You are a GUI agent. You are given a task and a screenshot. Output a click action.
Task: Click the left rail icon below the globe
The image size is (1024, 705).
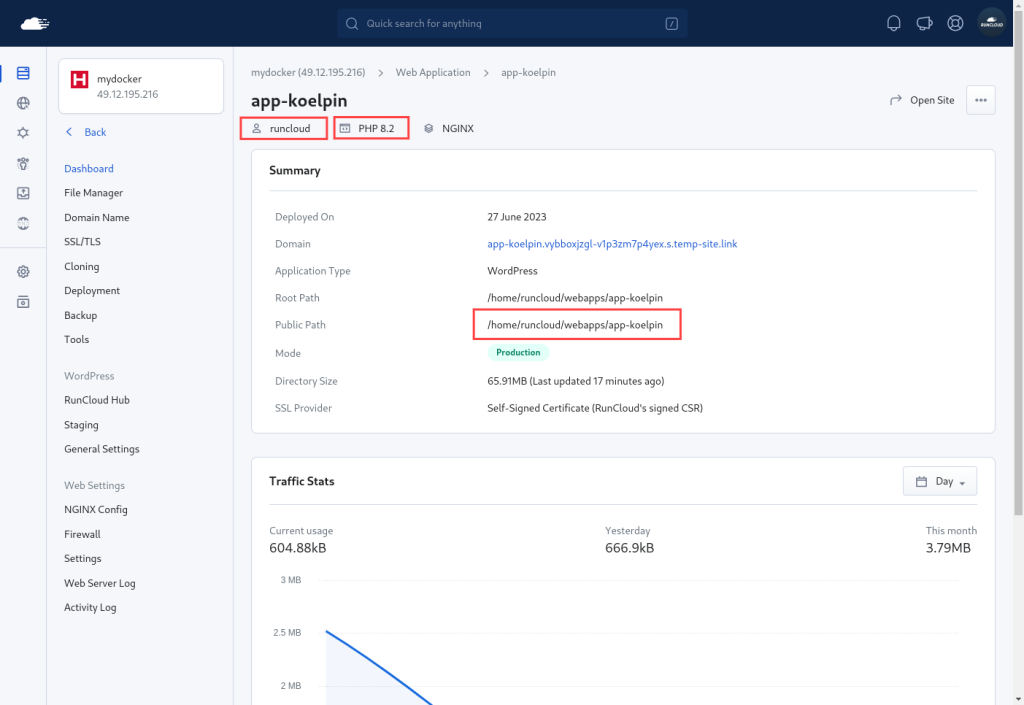[23, 133]
